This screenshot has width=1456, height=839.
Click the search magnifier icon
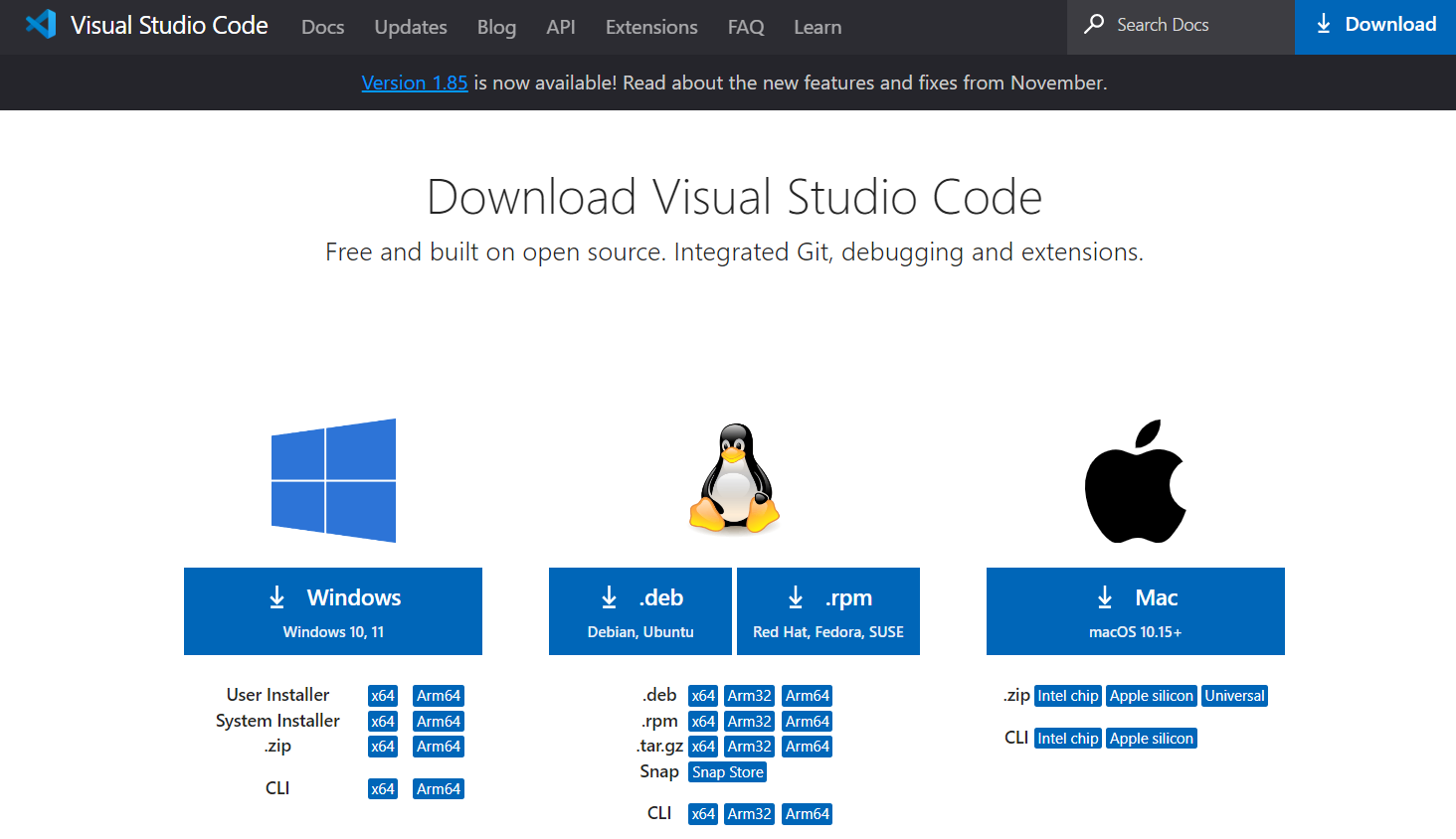pos(1093,24)
